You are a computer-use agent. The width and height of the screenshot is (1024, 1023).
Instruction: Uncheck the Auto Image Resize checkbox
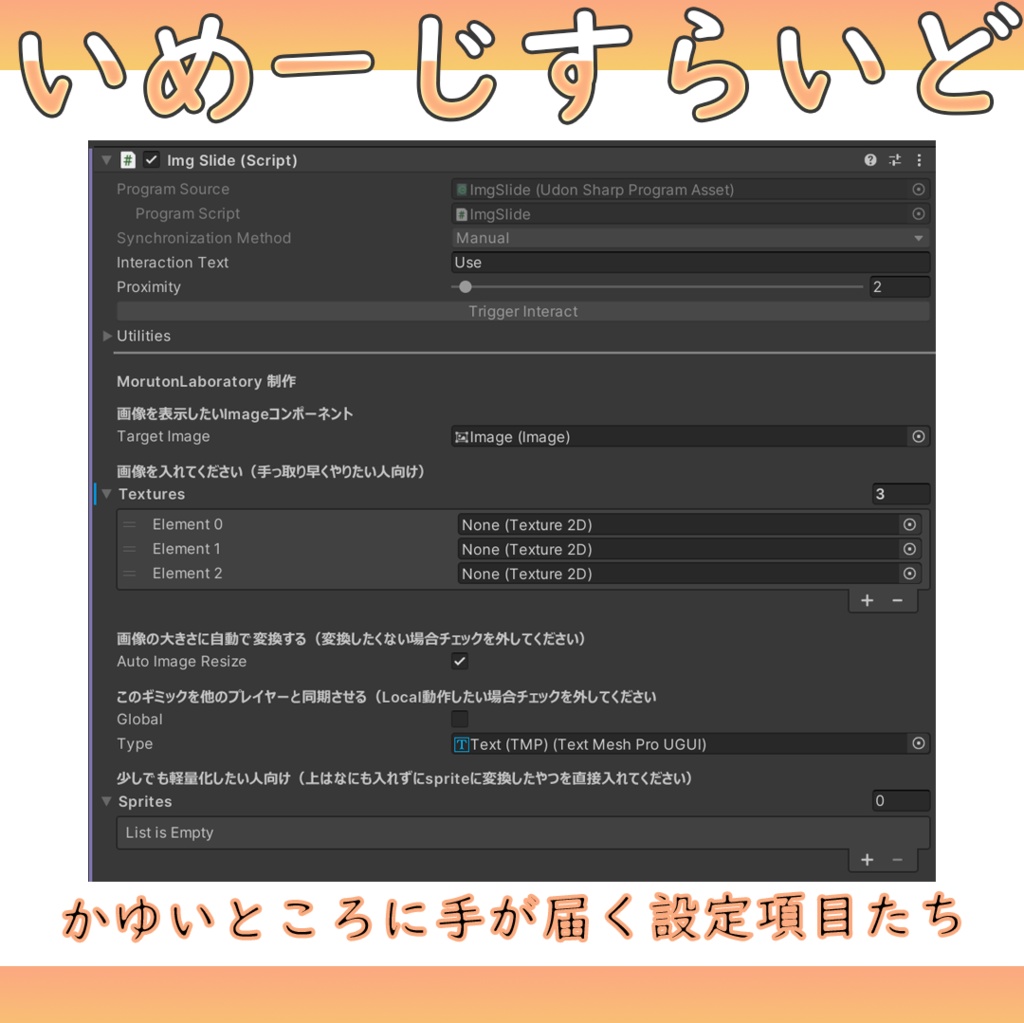[x=459, y=661]
